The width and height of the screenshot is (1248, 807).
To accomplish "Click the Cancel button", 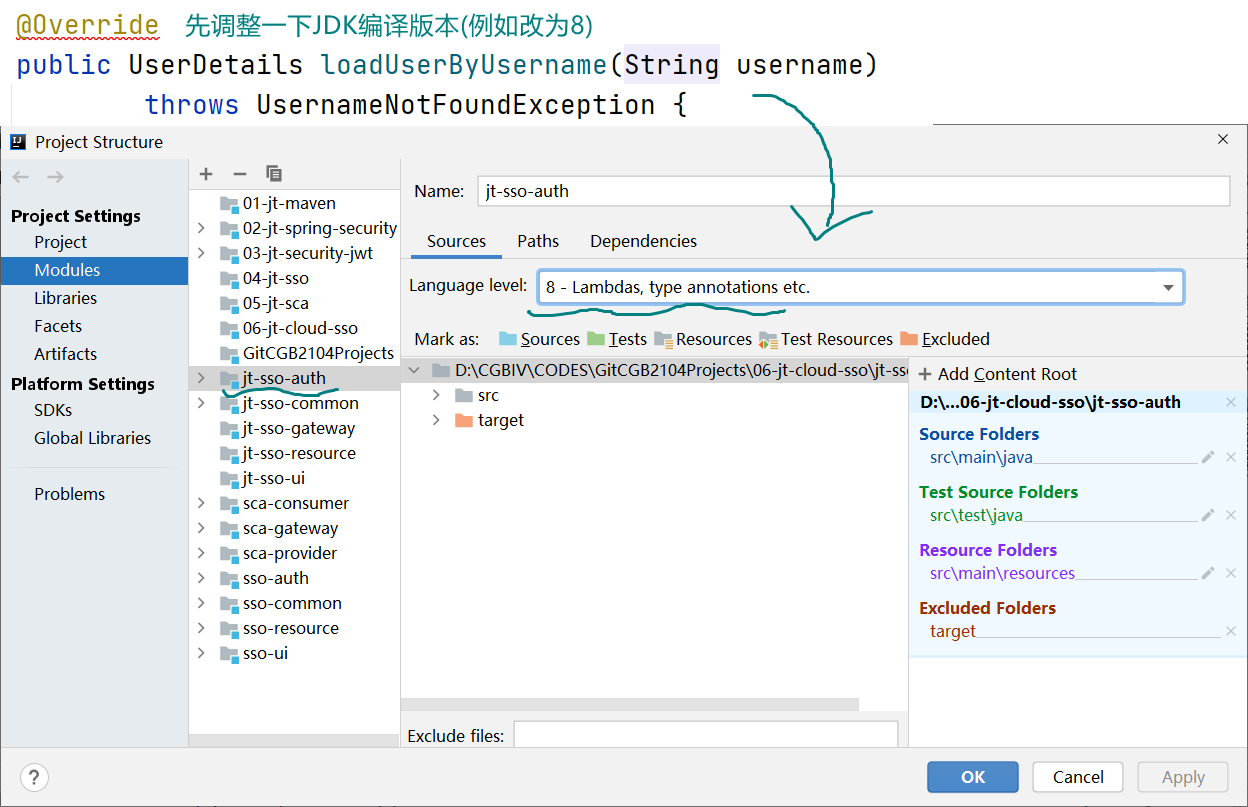I will pos(1078,777).
